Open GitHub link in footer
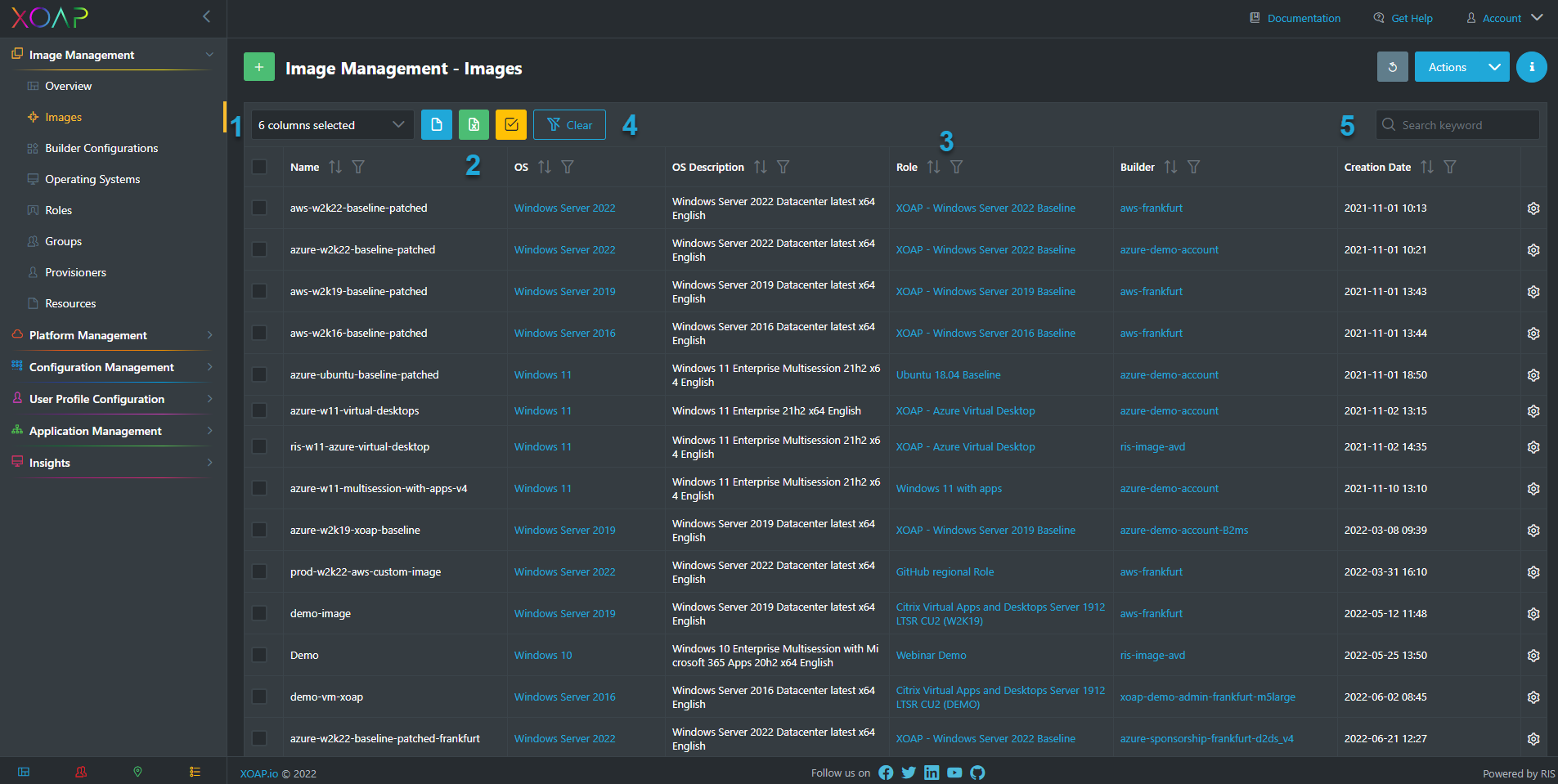1558x784 pixels. [977, 773]
